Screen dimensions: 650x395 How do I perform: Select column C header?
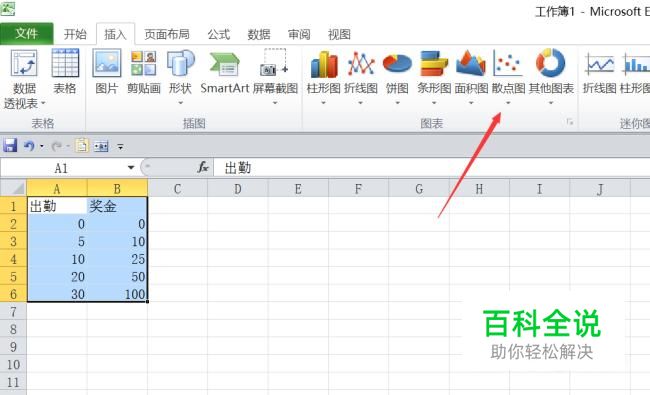point(177,189)
